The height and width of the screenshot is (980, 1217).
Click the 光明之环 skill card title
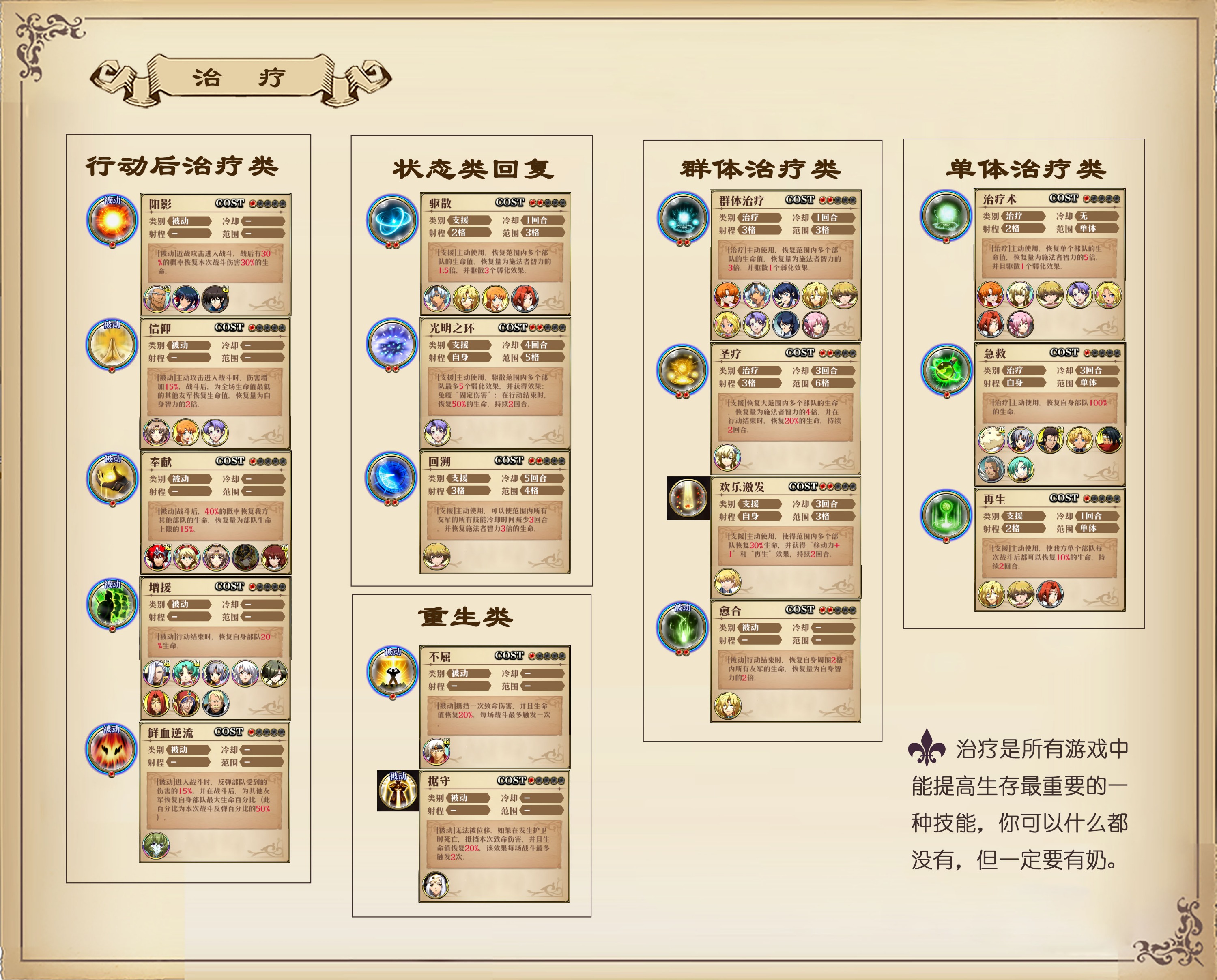click(452, 328)
